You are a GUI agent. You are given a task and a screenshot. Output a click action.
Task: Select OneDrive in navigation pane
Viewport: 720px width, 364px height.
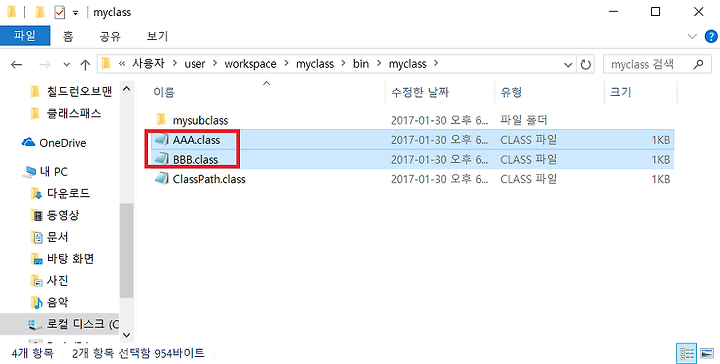coord(62,143)
